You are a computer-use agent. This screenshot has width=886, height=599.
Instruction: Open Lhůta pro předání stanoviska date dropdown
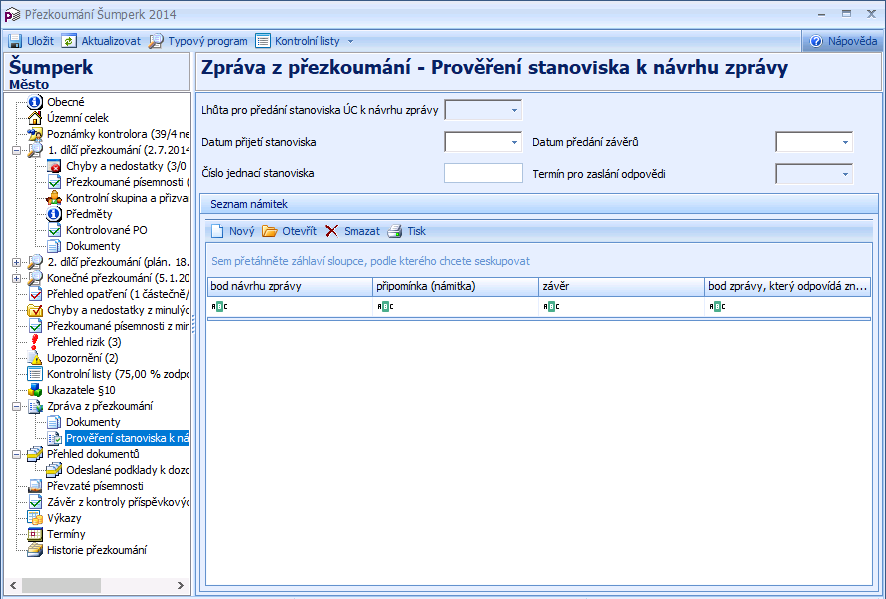tap(514, 110)
